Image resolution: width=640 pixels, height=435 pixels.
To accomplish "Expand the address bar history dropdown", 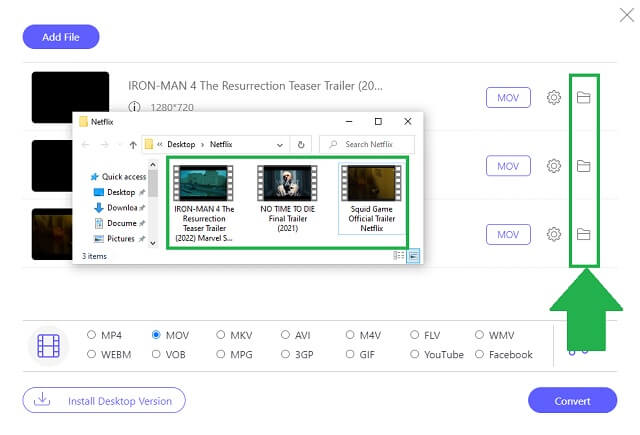I will click(280, 145).
